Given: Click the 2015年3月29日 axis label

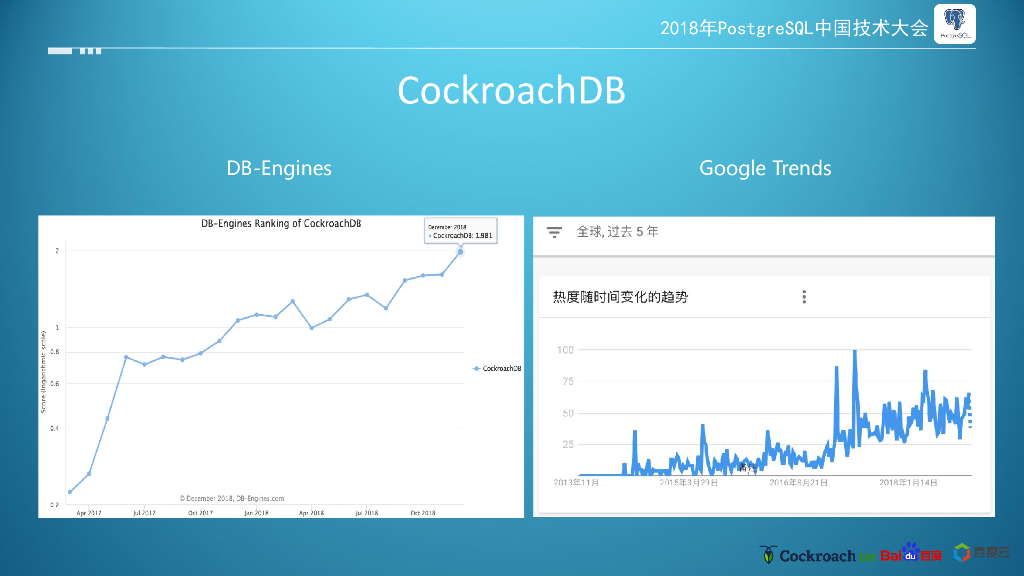Looking at the screenshot, I should pyautogui.click(x=688, y=483).
